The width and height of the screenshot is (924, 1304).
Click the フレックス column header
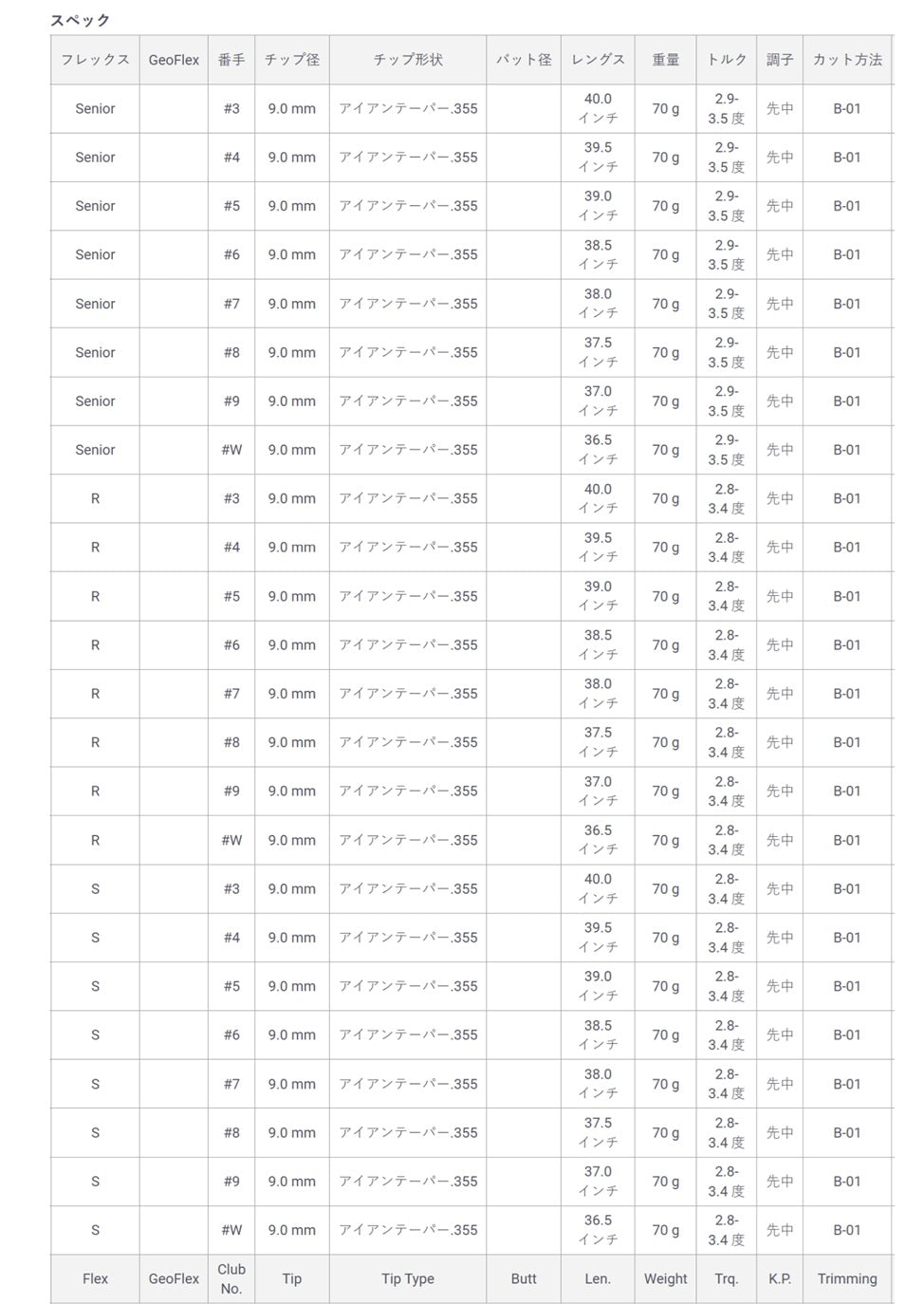95,60
